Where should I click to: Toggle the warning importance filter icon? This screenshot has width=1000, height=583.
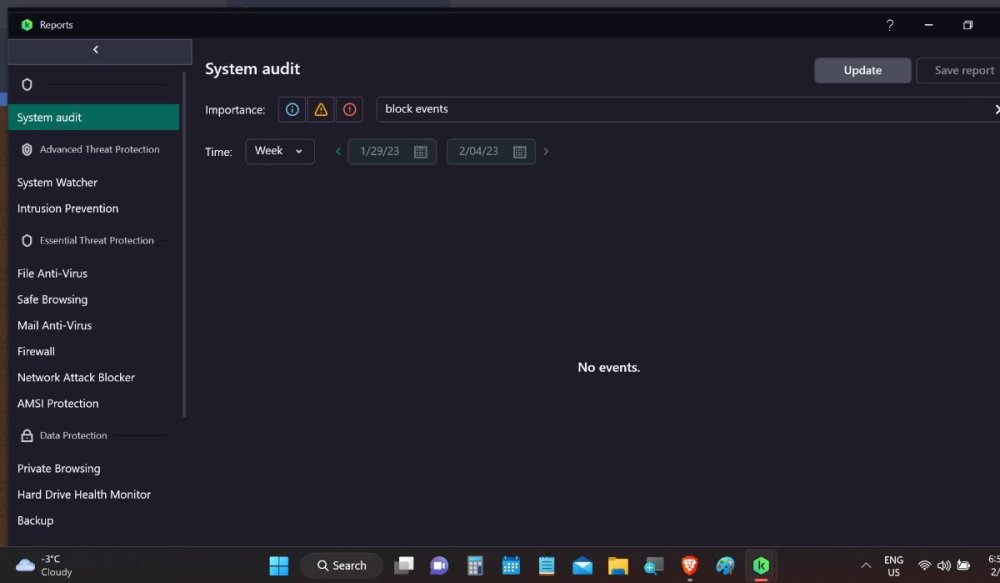(x=321, y=110)
